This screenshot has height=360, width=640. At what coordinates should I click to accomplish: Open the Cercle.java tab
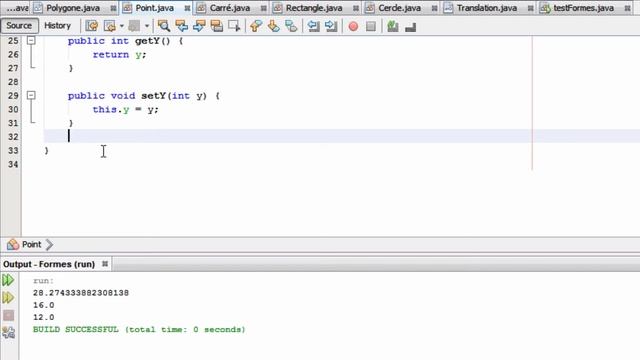tap(399, 8)
